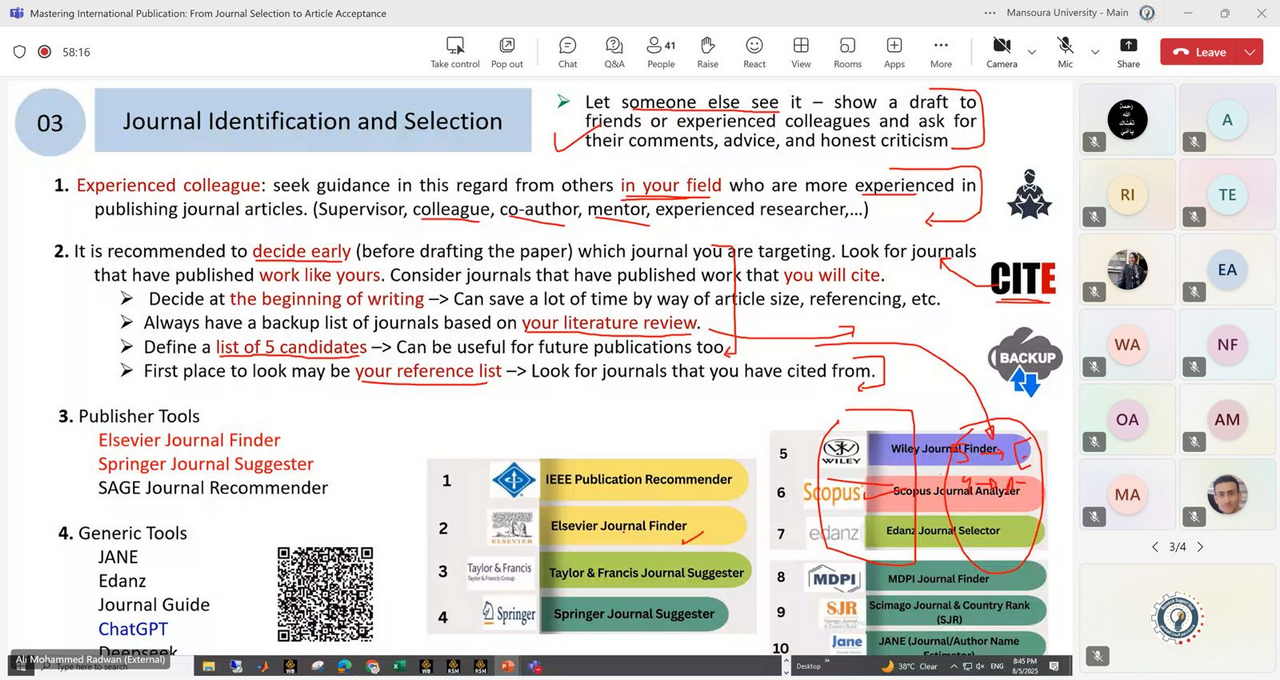1280x680 pixels.
Task: Expand the Leave options dropdown arrow
Action: 1251,52
